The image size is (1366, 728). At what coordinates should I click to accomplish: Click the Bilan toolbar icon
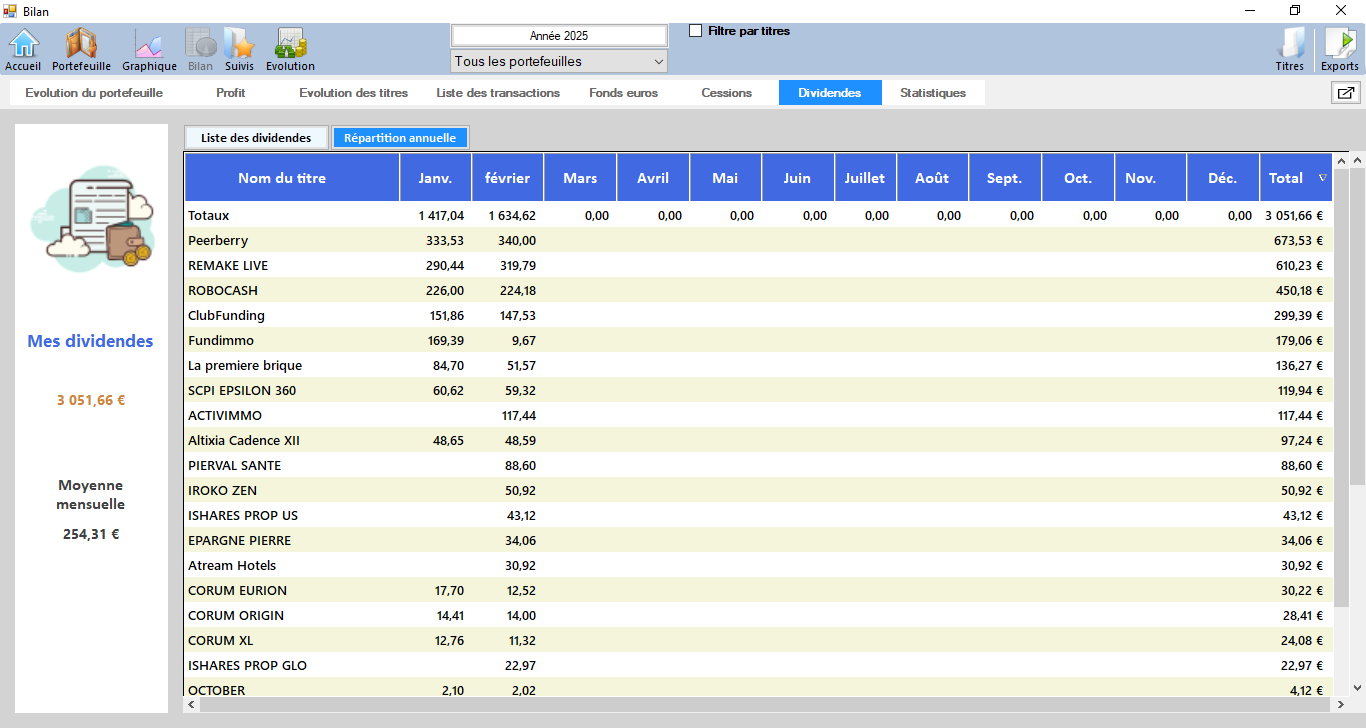coord(200,49)
